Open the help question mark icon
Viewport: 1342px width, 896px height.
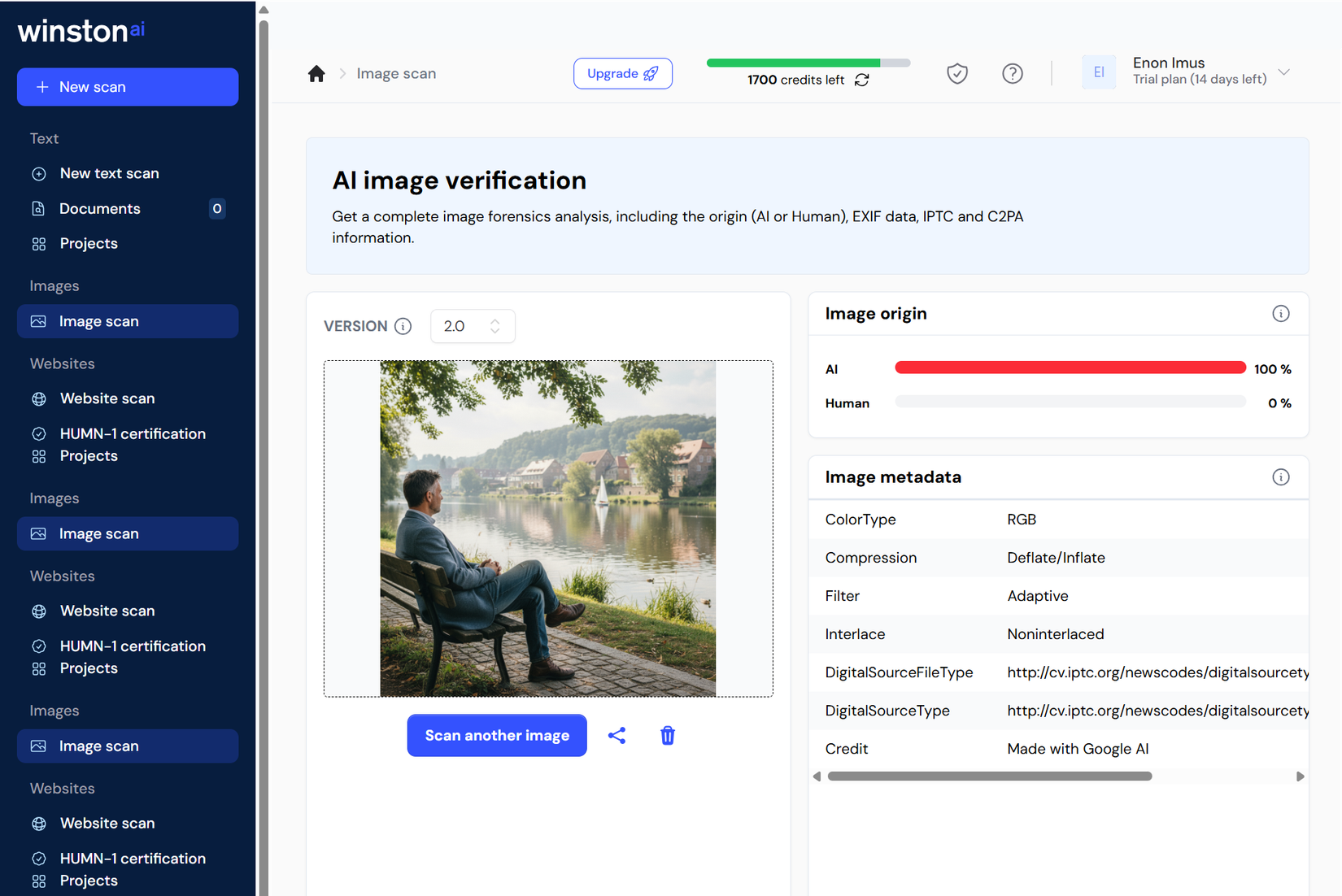1012,74
